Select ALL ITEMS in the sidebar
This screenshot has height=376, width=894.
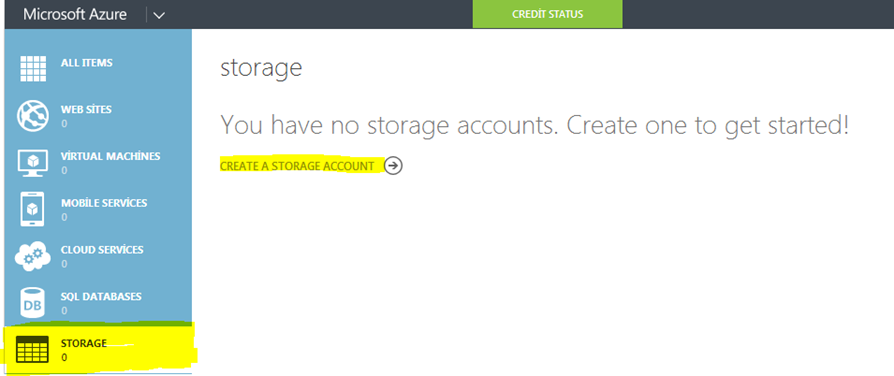[x=87, y=63]
